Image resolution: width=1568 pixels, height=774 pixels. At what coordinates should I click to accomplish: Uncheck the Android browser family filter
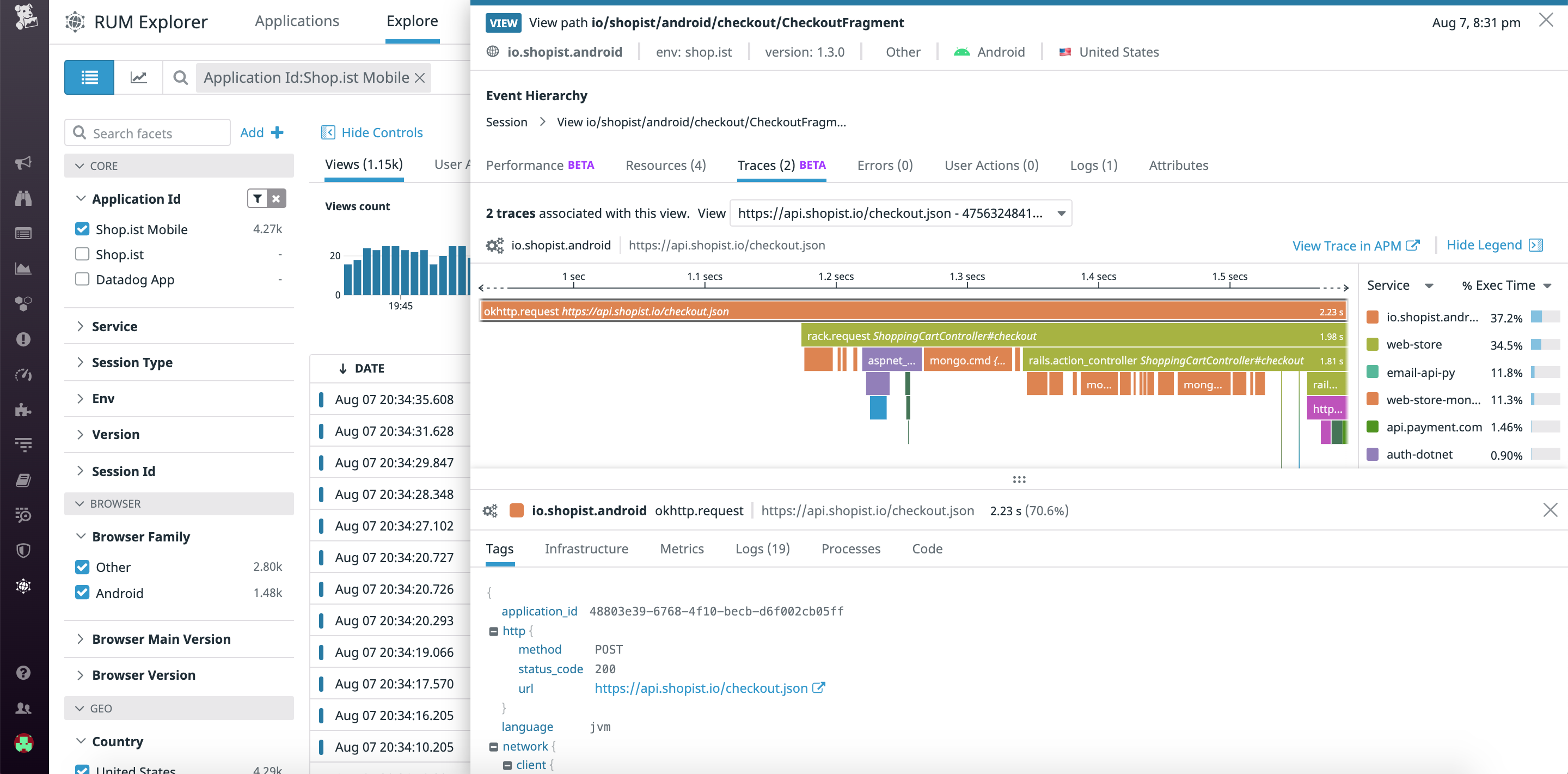[x=82, y=592]
